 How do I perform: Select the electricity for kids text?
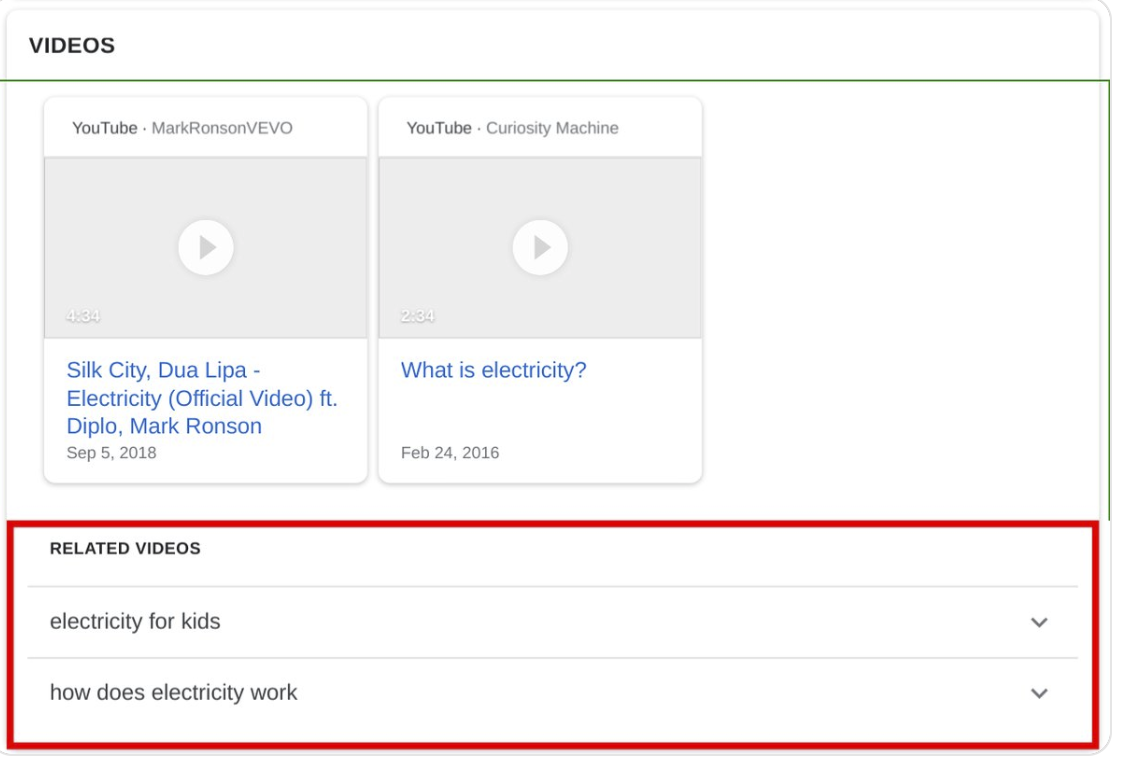[135, 622]
